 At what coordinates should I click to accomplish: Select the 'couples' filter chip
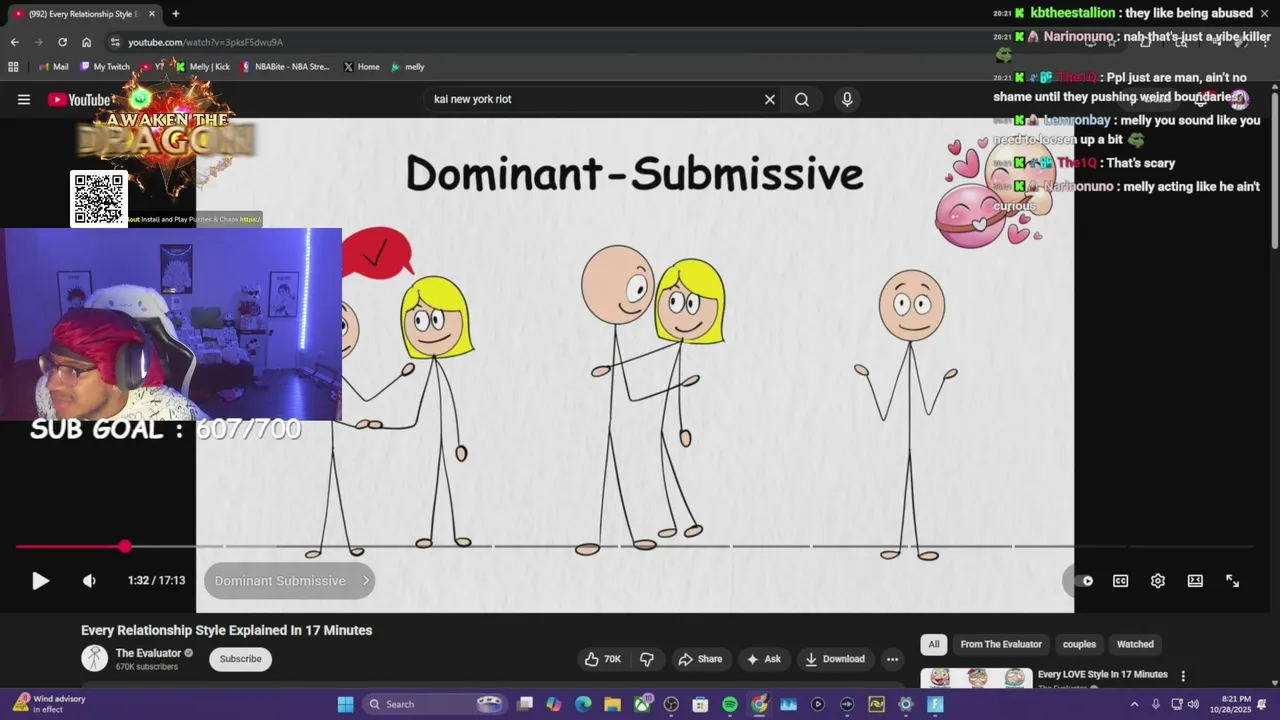1079,644
